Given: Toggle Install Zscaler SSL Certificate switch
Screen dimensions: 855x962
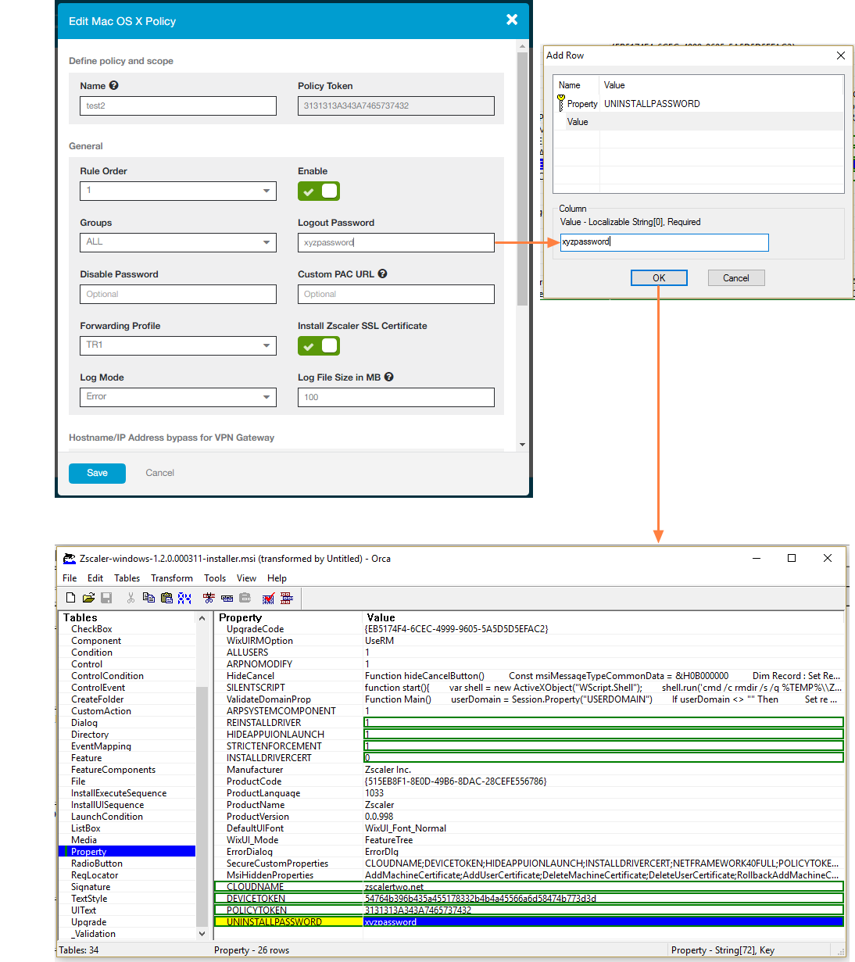Looking at the screenshot, I should [319, 346].
